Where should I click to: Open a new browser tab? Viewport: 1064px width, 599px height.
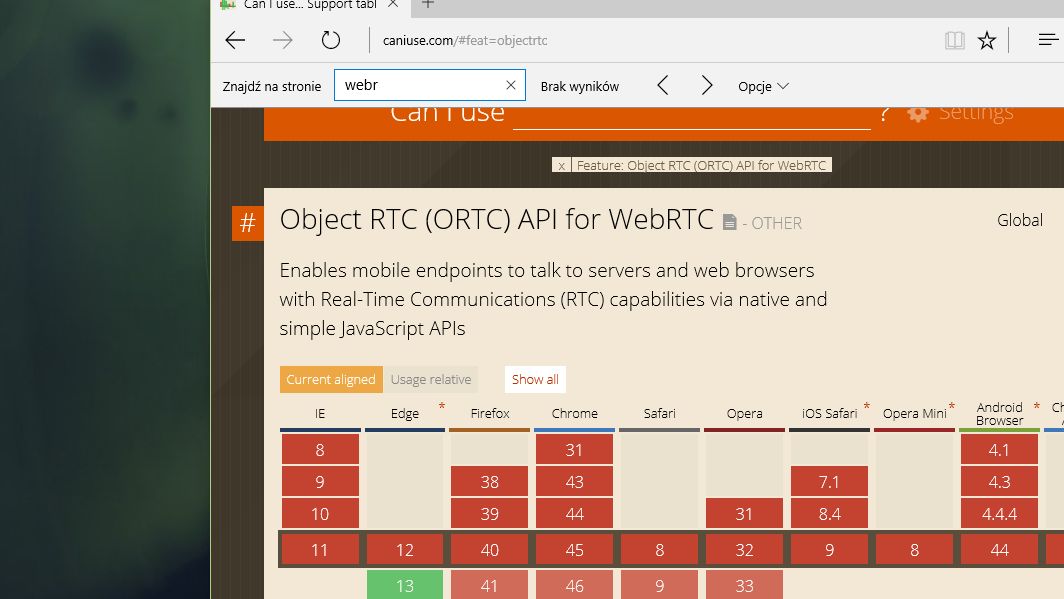coord(428,4)
